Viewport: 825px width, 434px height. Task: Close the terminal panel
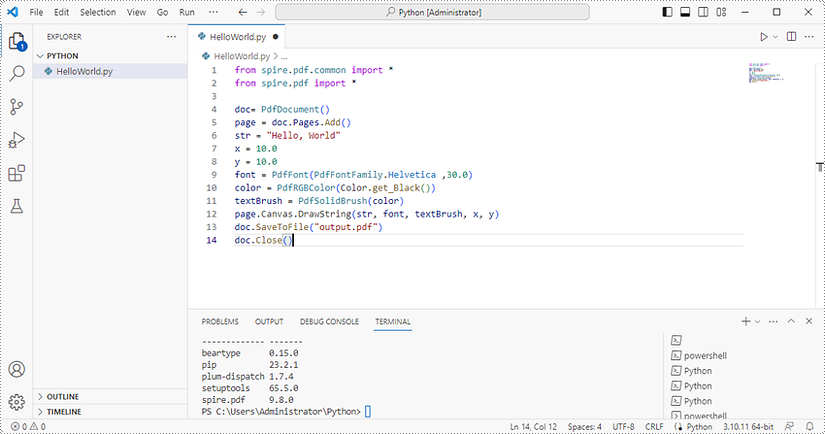(x=809, y=321)
